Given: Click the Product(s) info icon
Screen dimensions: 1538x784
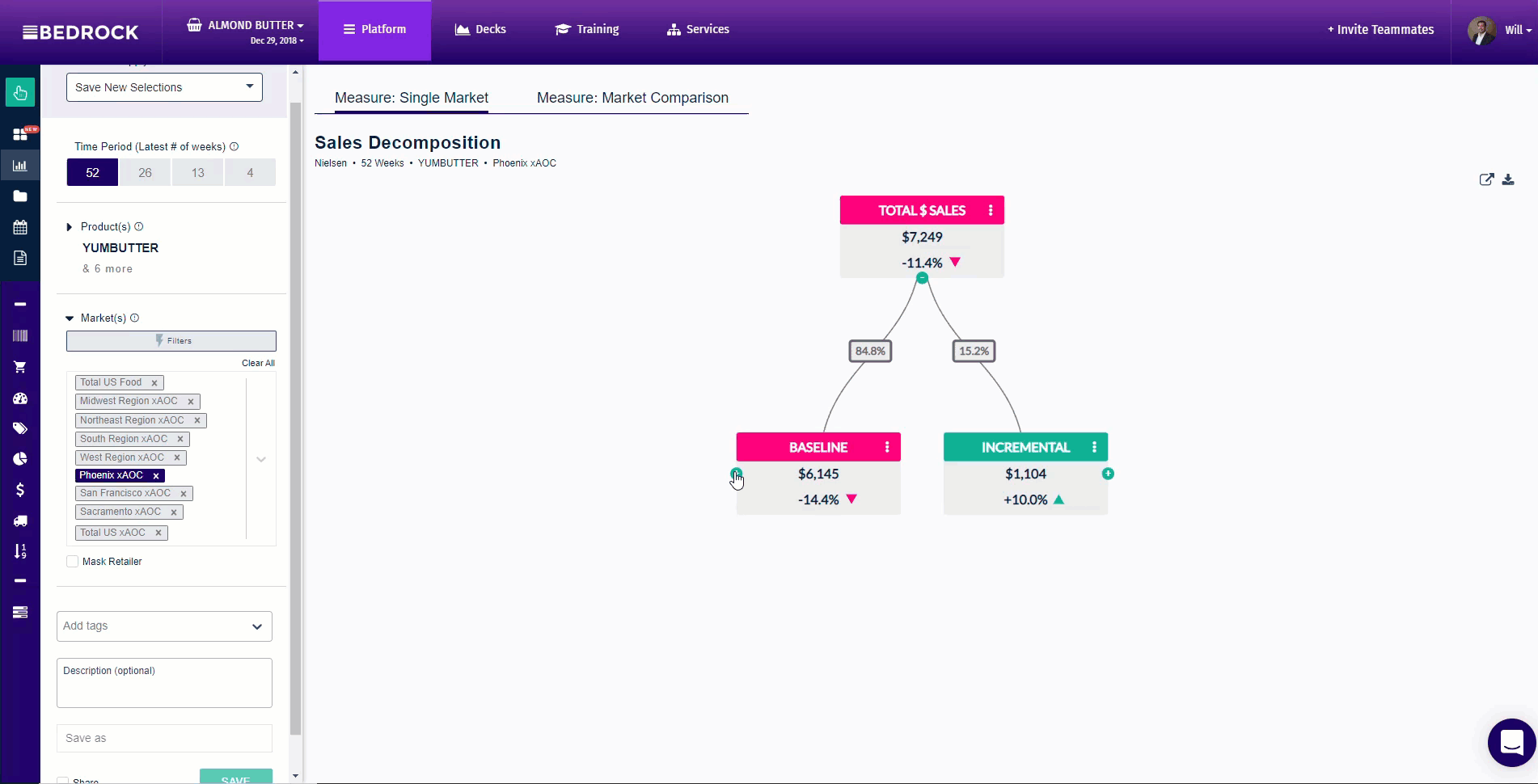Looking at the screenshot, I should (139, 226).
